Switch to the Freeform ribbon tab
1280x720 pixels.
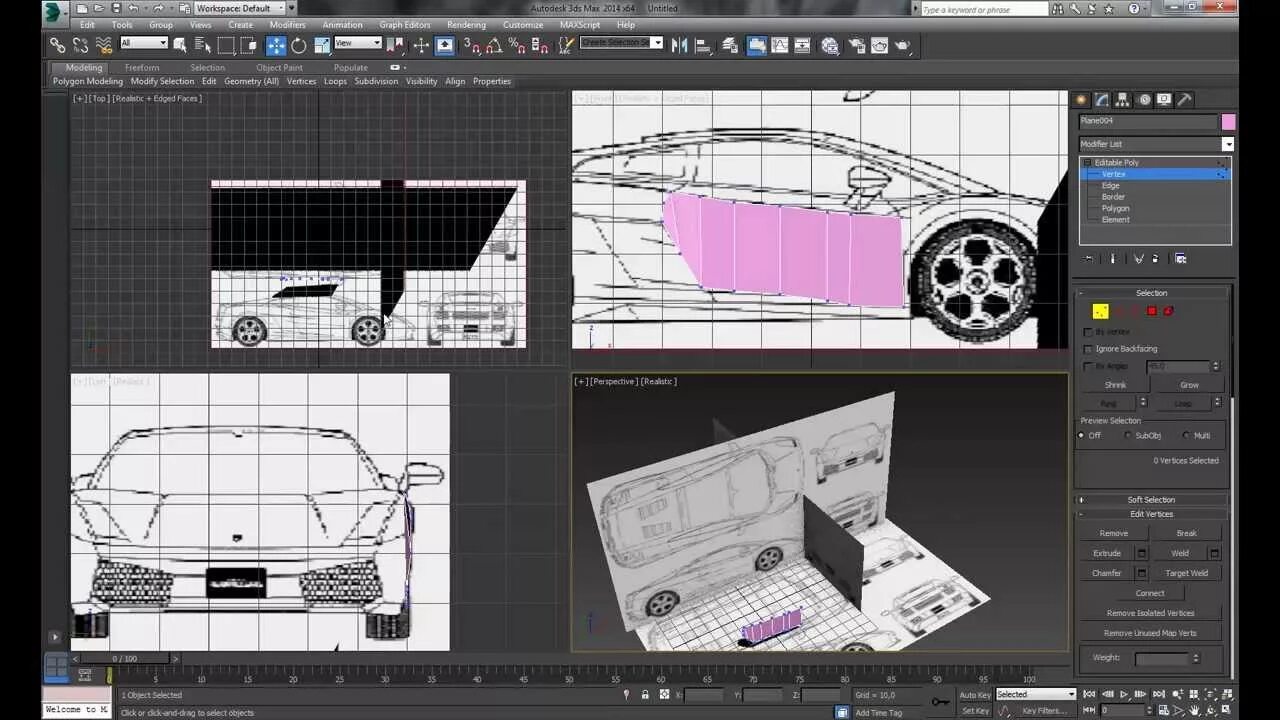point(142,68)
